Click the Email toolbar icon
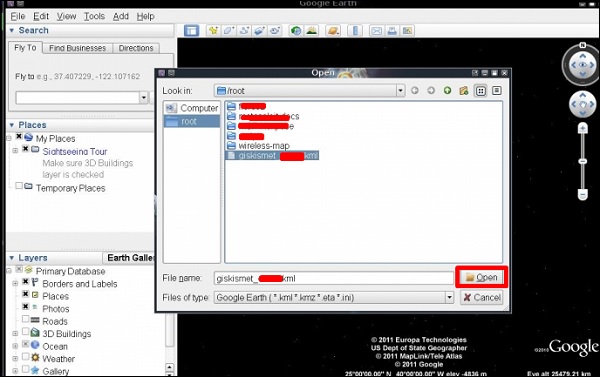This screenshot has width=600, height=377. click(377, 31)
